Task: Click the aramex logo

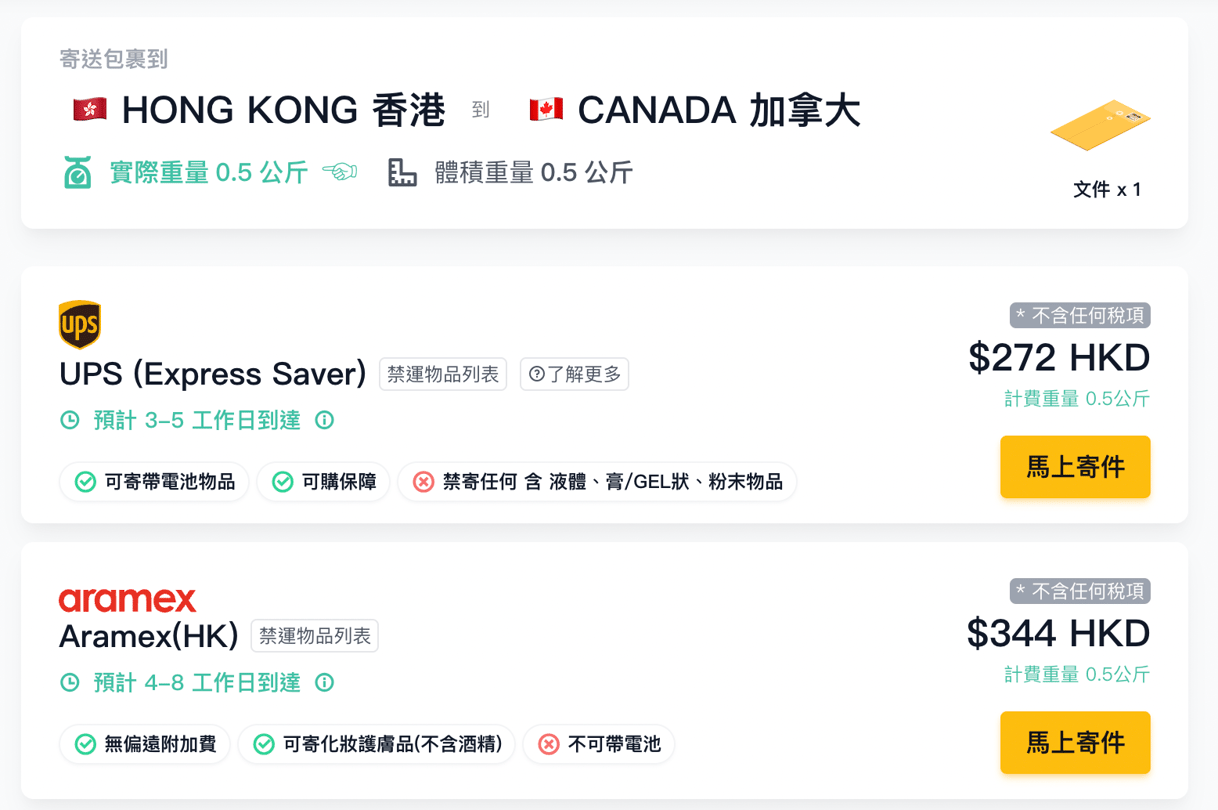Action: coord(127,599)
